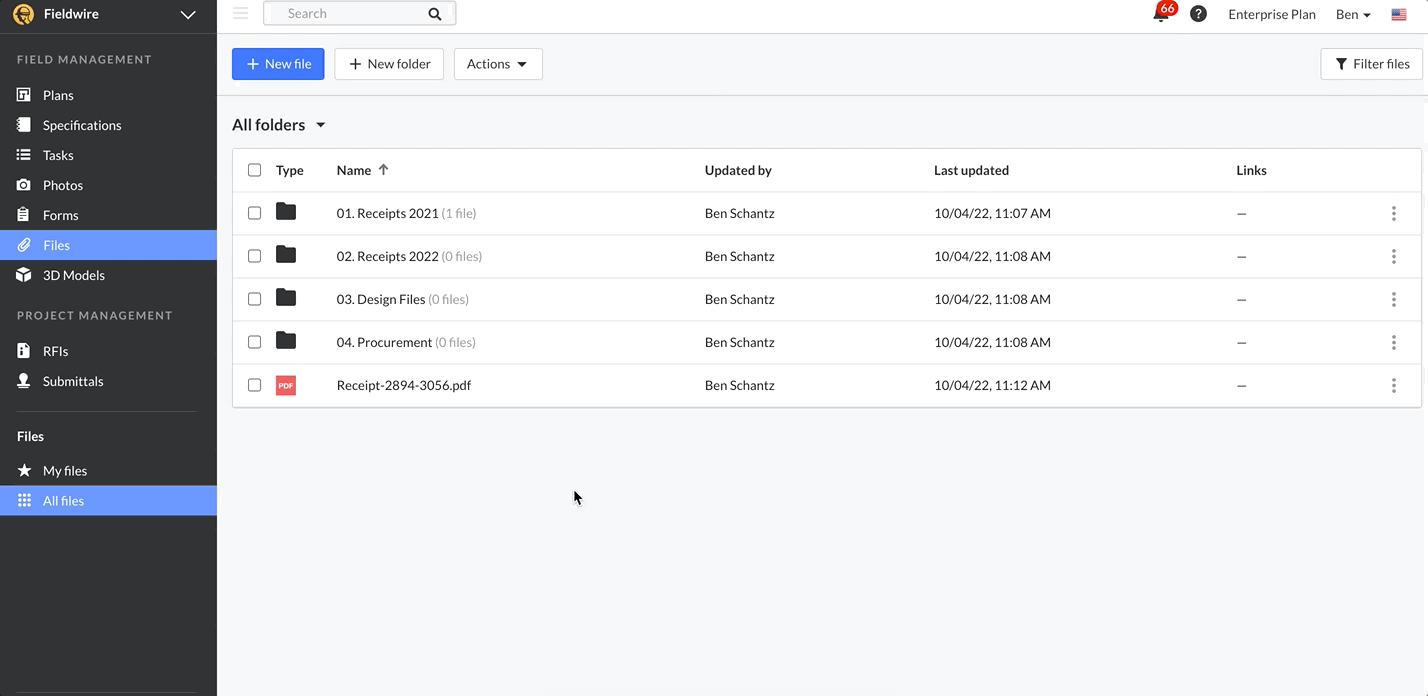Sort by the Name column header

354,170
